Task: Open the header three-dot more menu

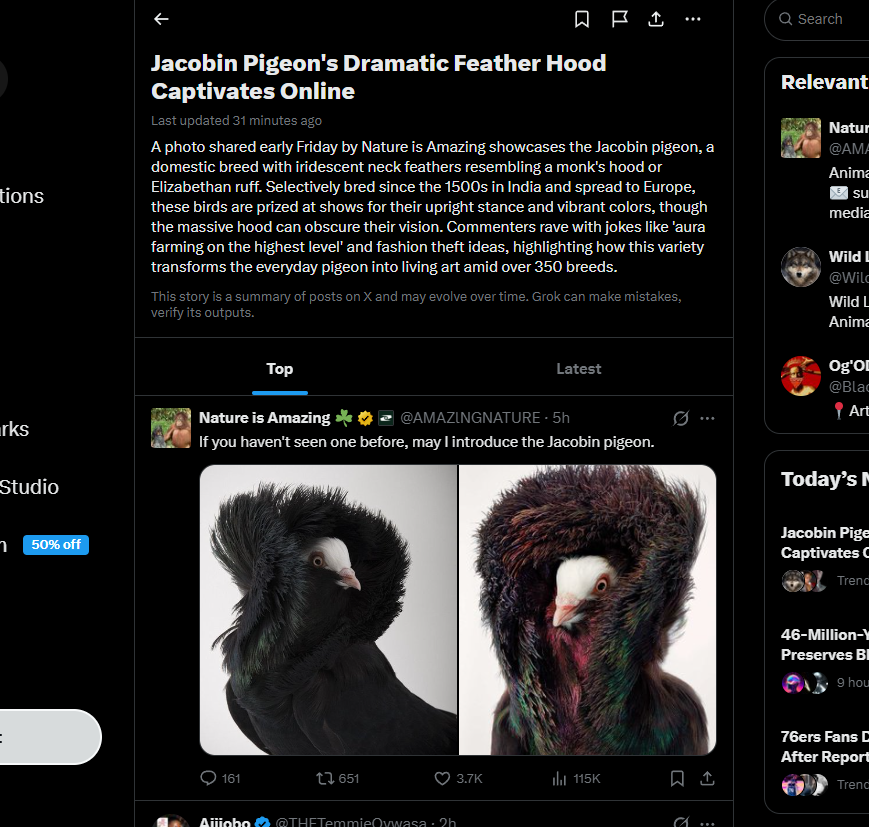Action: click(693, 19)
